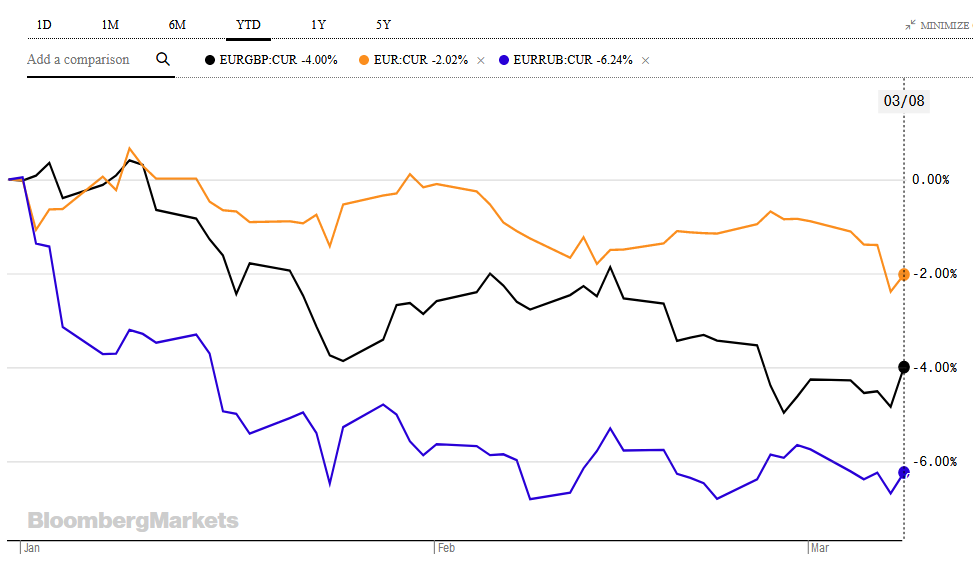973x571 pixels.
Task: Click the blue endpoint marker at -6.00%
Action: 904,472
